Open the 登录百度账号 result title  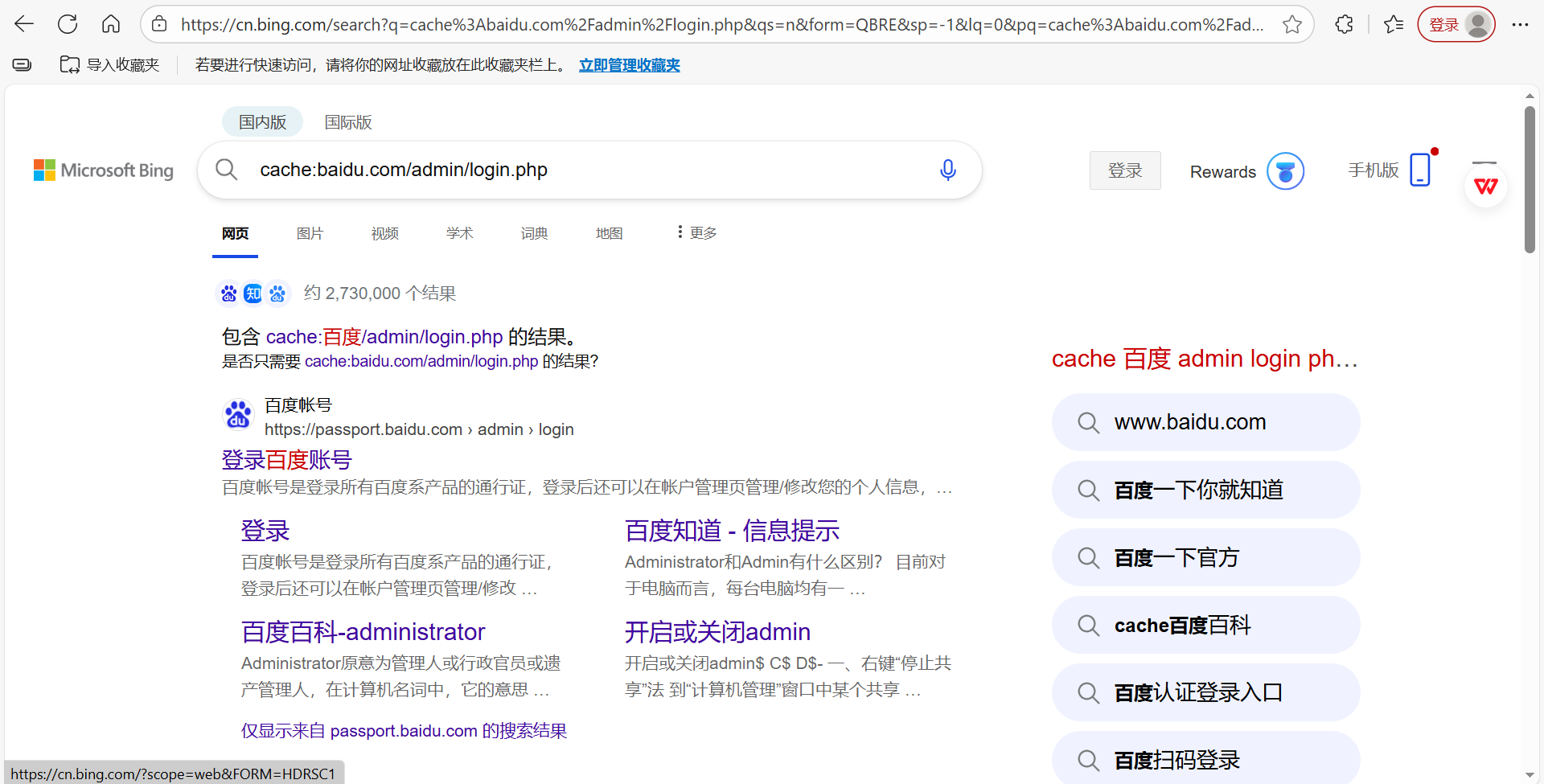point(287,460)
